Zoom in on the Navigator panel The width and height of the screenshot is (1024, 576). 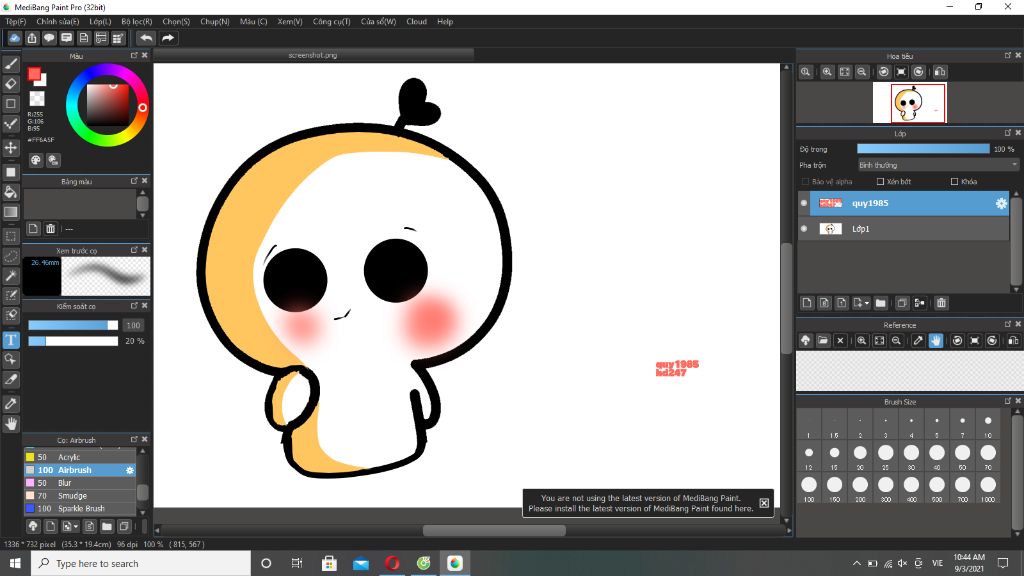[827, 72]
